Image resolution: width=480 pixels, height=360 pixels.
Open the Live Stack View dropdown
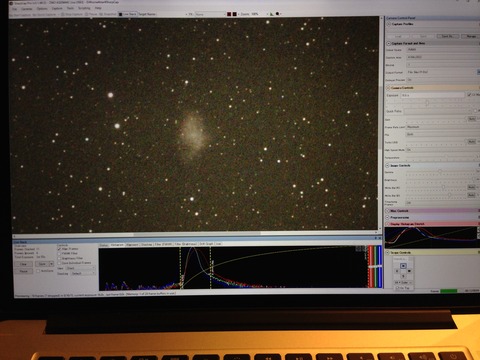pos(80,268)
